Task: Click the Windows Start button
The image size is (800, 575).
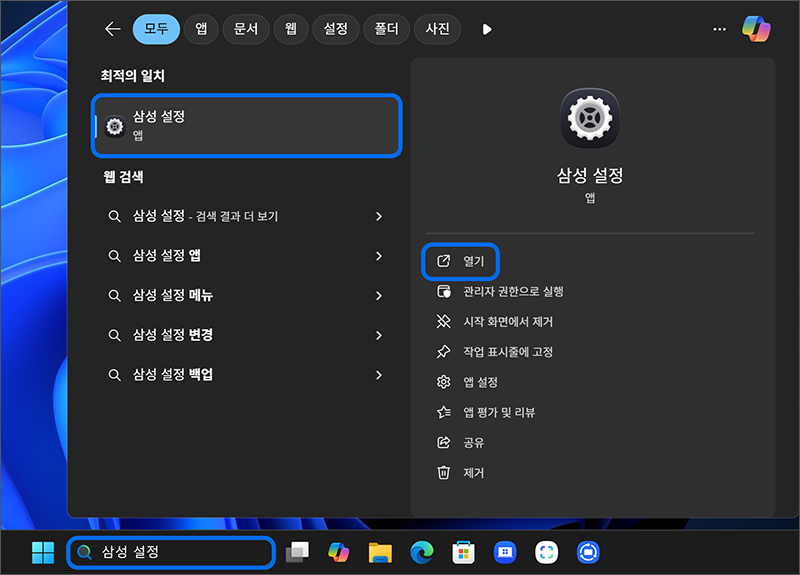Action: click(43, 553)
